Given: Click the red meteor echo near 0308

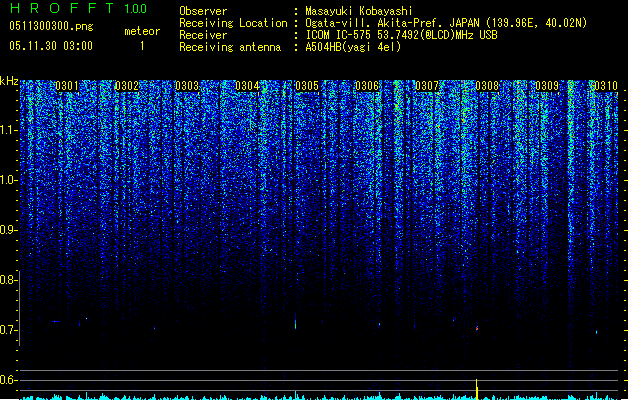Looking at the screenshot, I should pos(477,328).
